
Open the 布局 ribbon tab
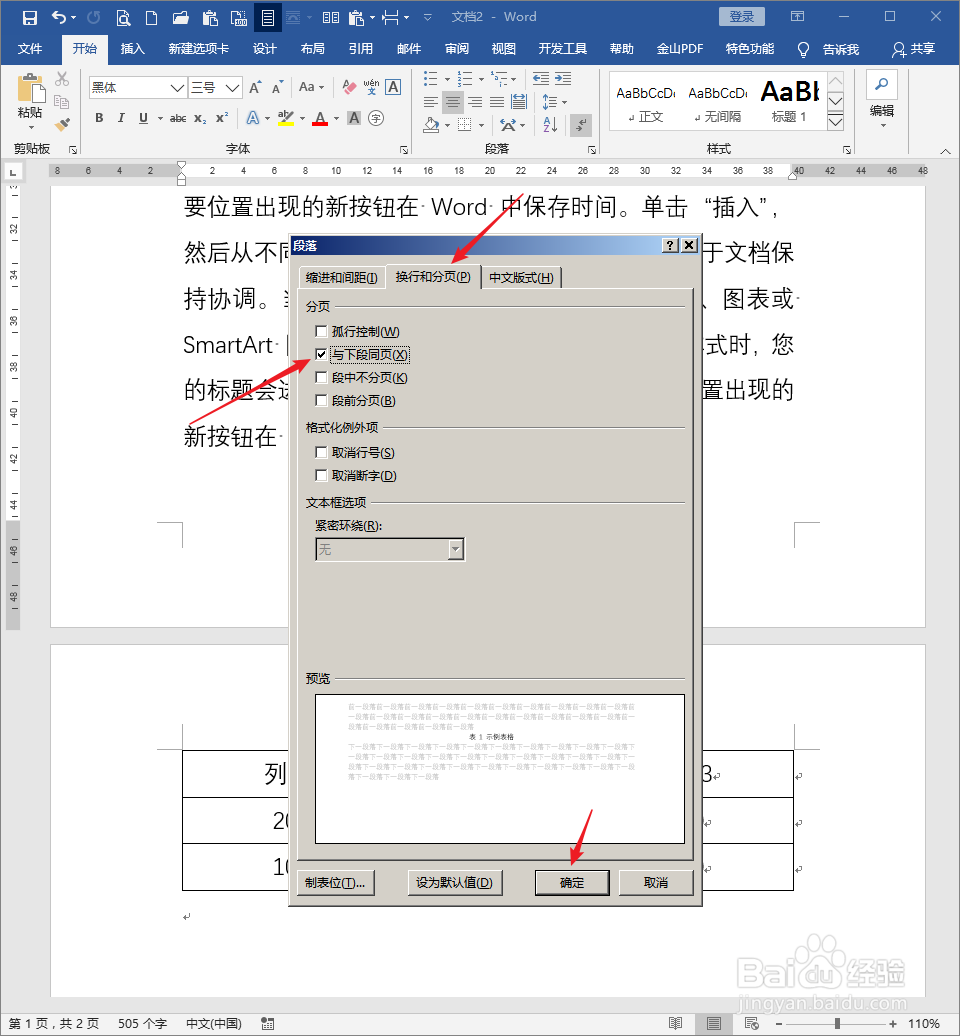pyautogui.click(x=313, y=49)
